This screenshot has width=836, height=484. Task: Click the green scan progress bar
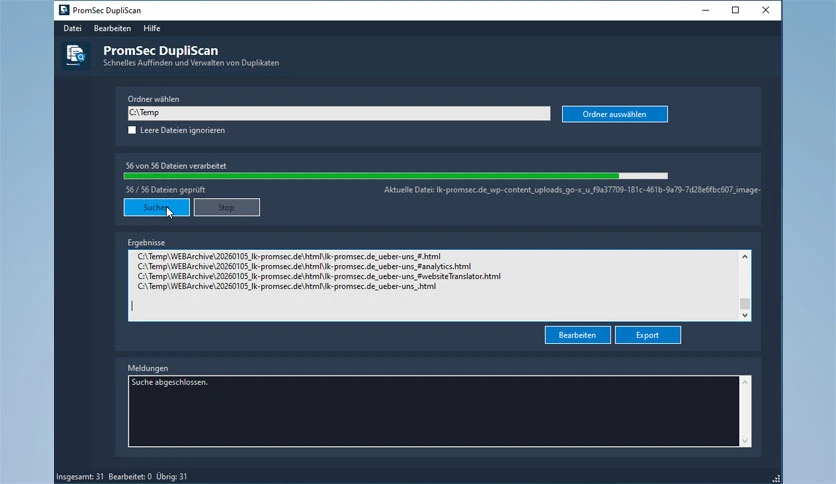click(395, 176)
